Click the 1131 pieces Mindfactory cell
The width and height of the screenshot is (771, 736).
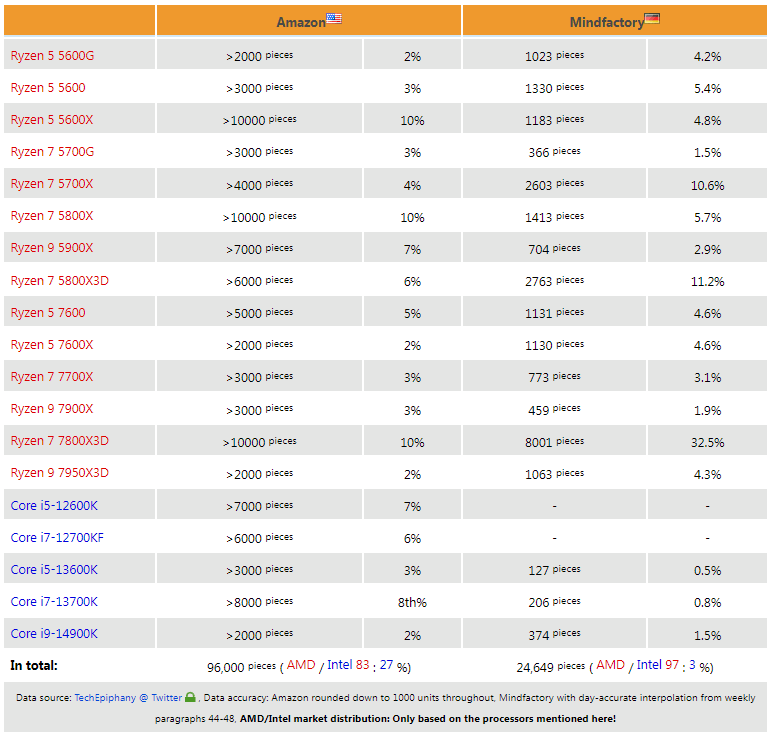554,313
